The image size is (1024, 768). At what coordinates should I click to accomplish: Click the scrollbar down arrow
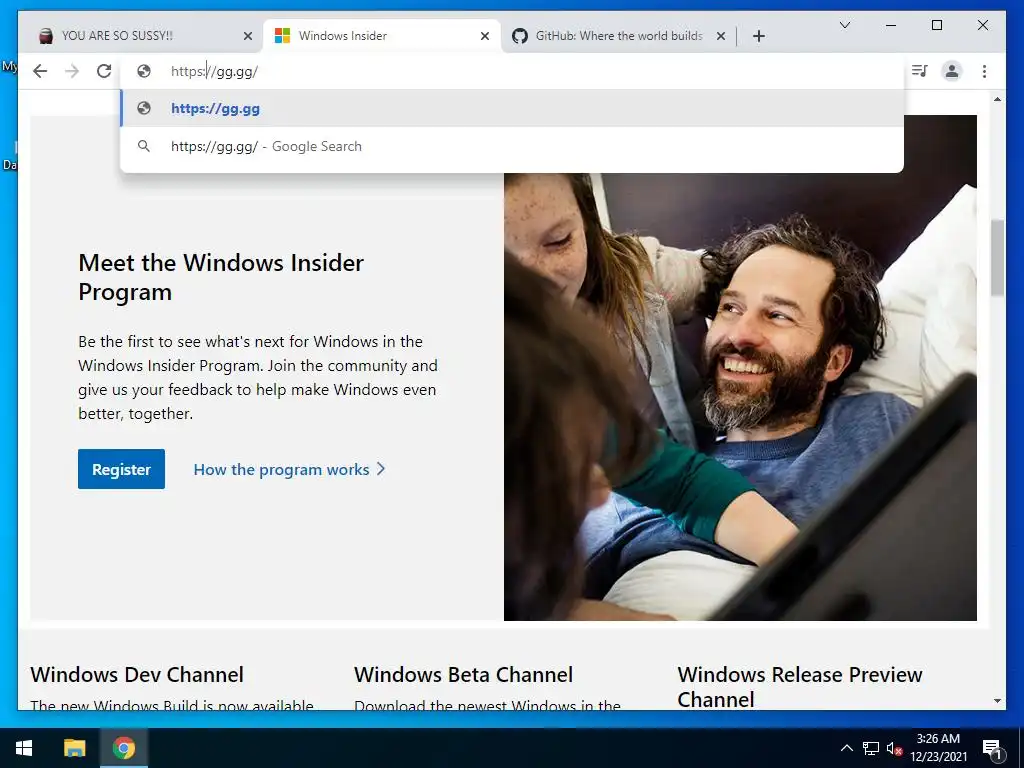tap(997, 701)
